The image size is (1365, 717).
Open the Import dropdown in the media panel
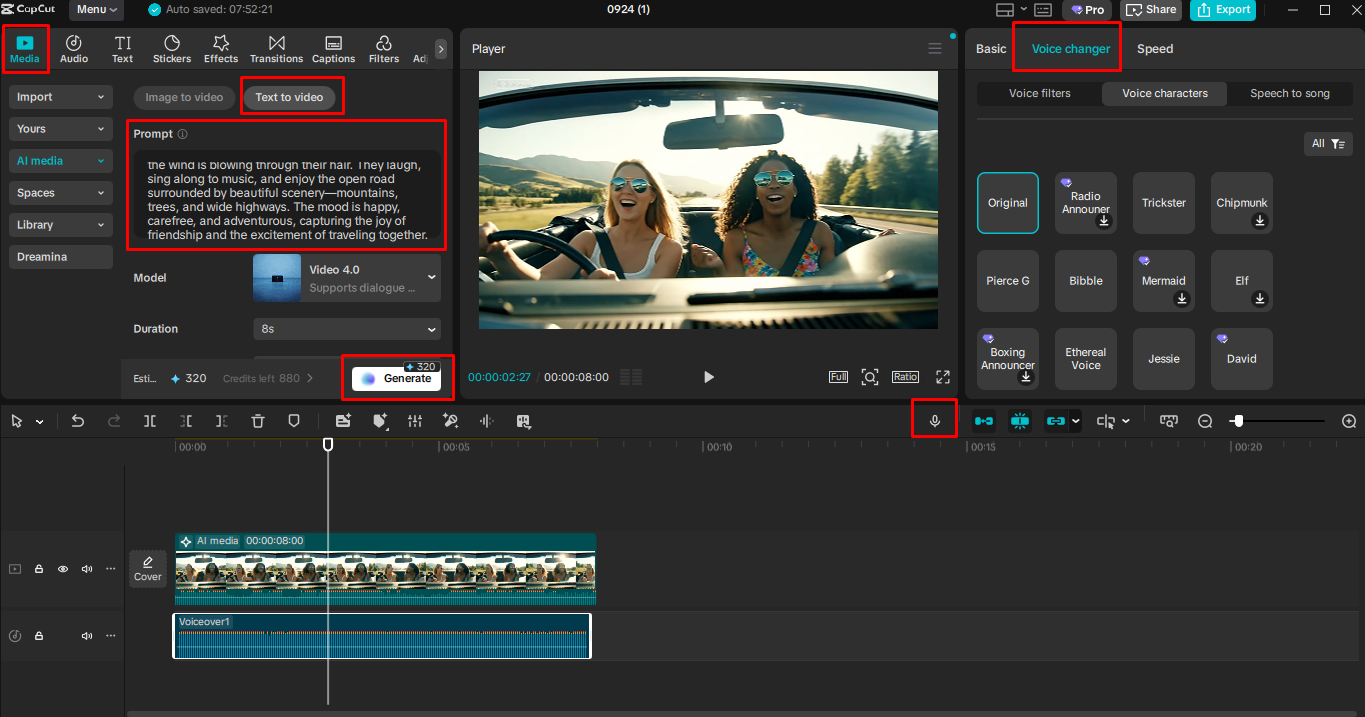coord(60,97)
